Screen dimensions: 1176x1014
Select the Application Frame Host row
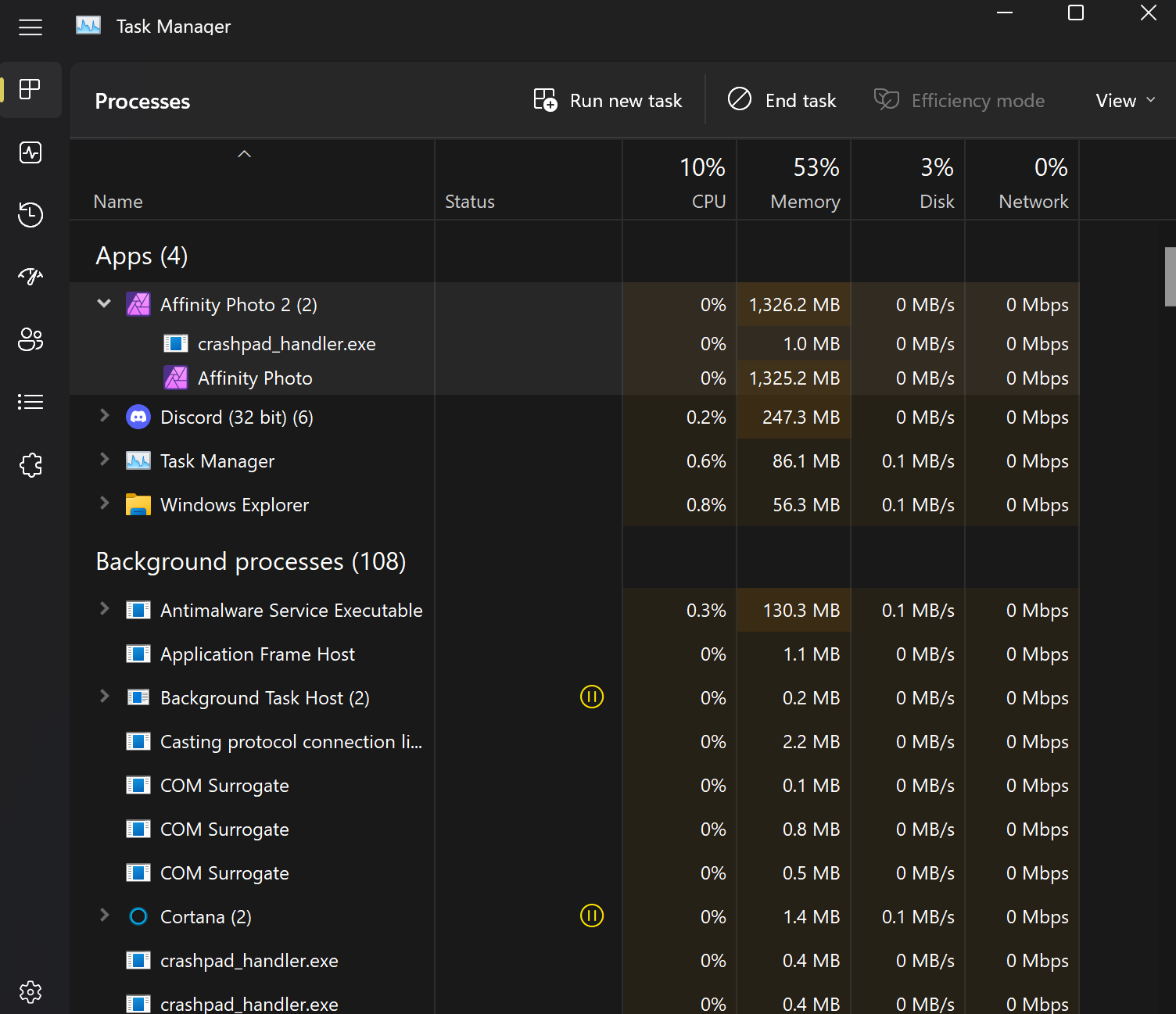point(575,654)
